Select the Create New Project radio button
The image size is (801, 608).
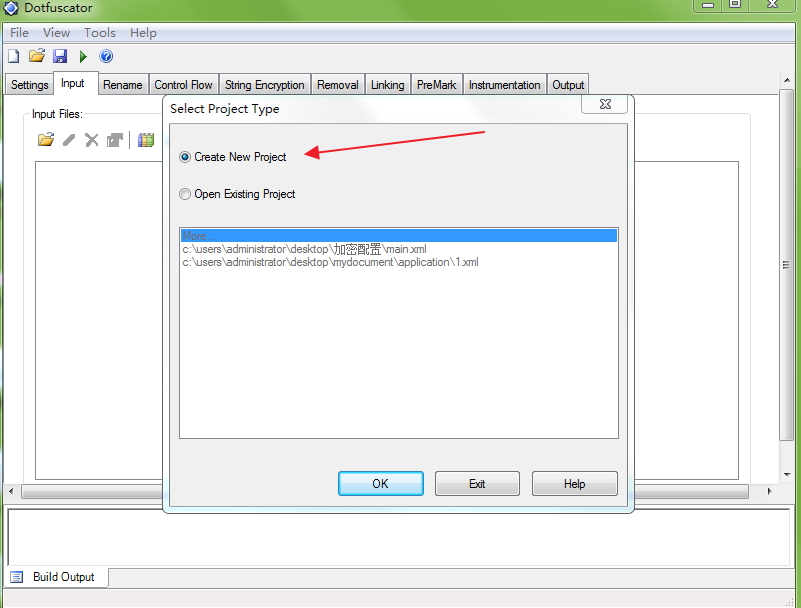185,157
